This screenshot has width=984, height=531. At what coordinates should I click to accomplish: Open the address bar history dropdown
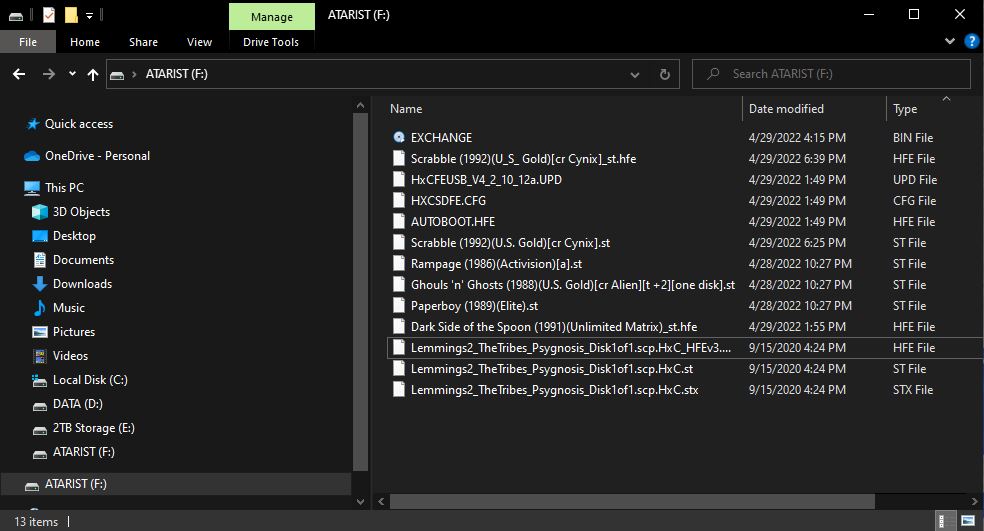[x=634, y=75]
